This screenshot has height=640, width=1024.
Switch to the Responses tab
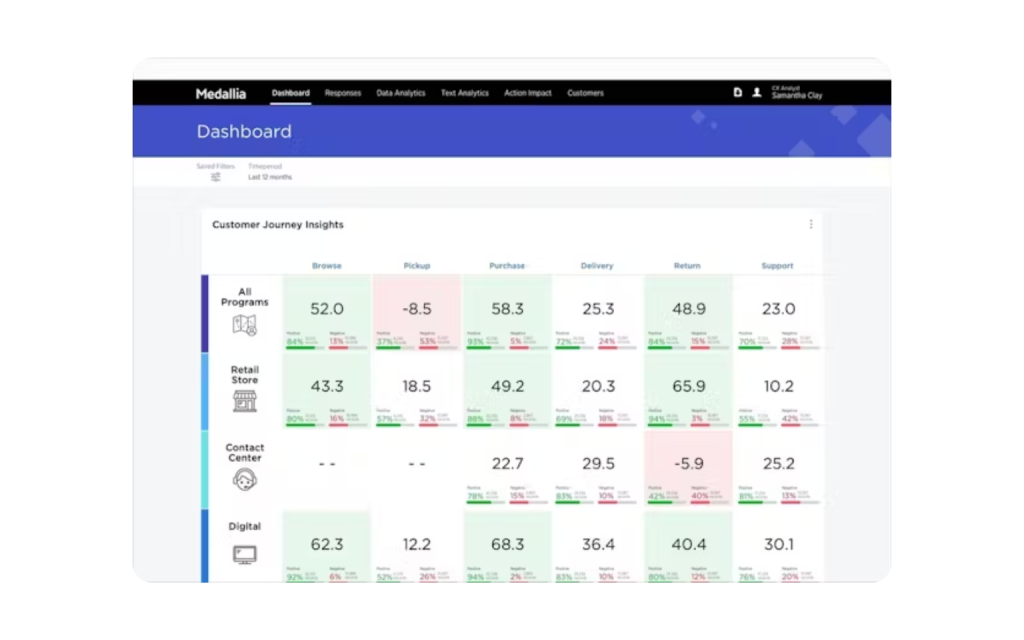point(343,93)
